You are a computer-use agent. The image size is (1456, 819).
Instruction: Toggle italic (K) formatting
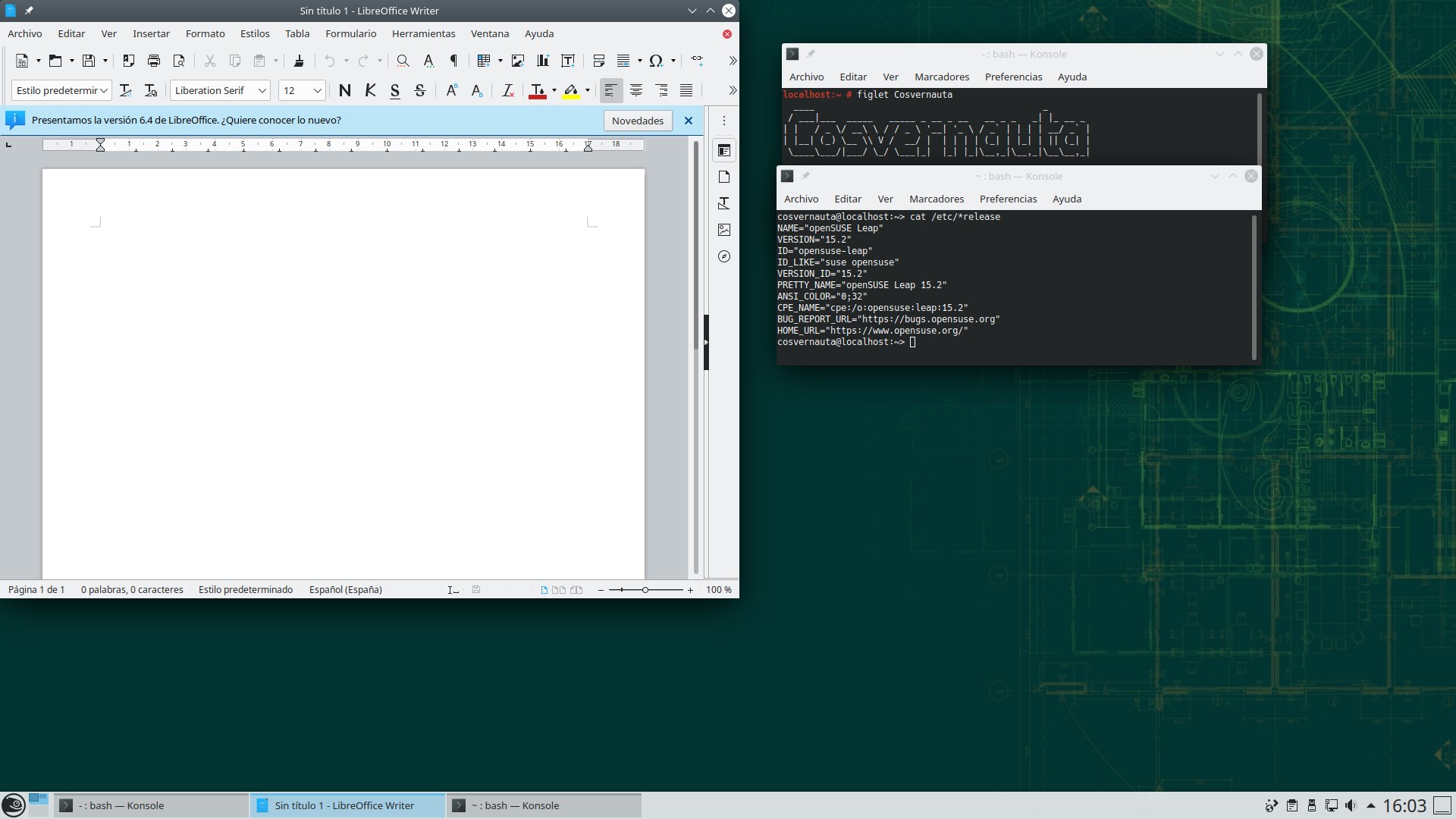click(x=370, y=90)
